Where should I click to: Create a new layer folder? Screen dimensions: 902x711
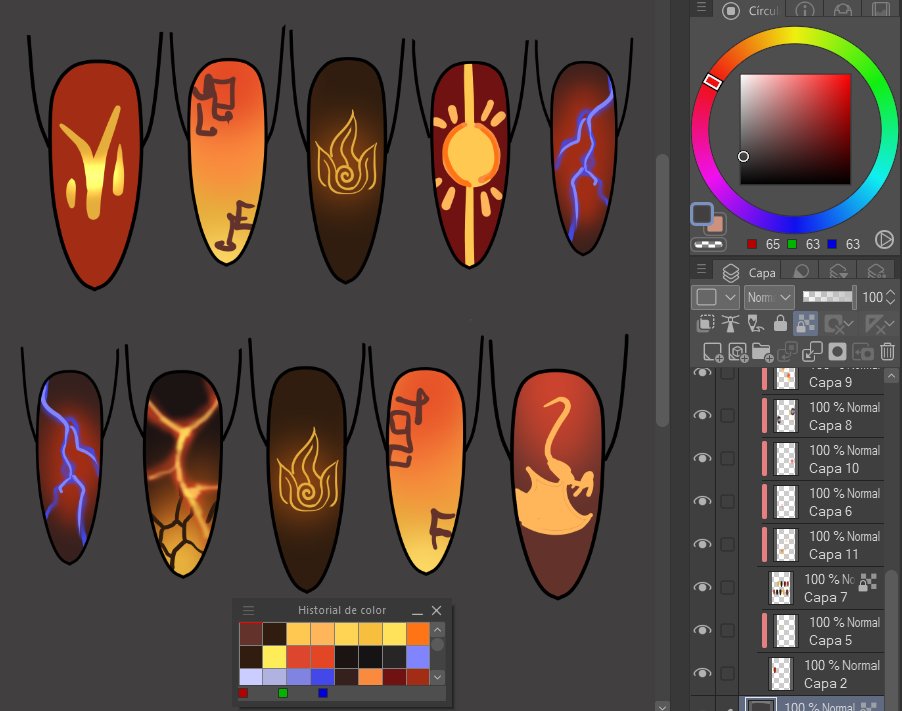[763, 352]
